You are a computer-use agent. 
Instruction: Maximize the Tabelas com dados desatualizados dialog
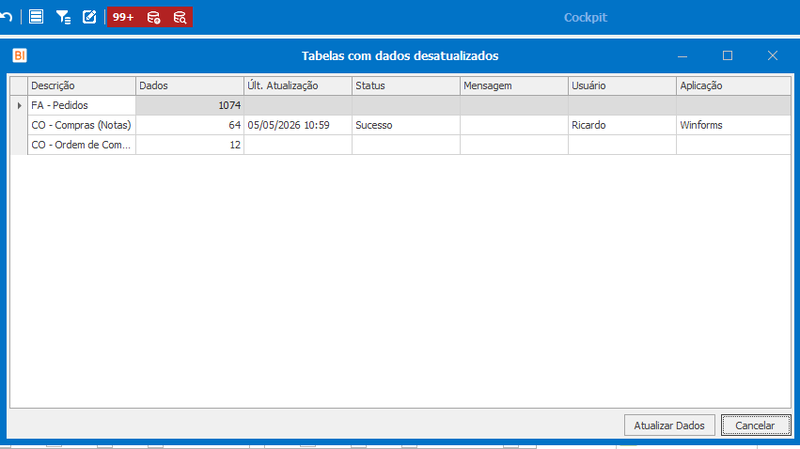[x=728, y=56]
